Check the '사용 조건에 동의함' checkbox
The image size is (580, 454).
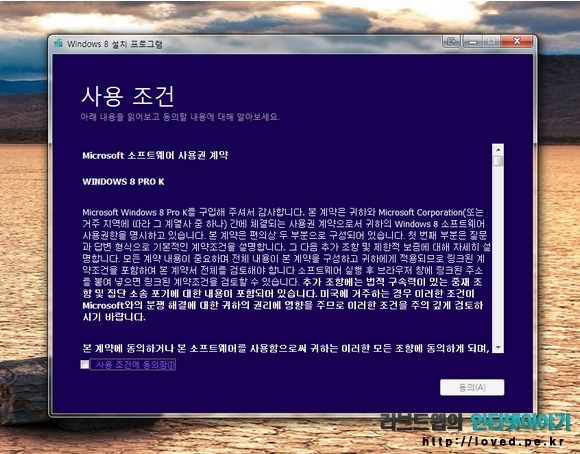pyautogui.click(x=85, y=364)
